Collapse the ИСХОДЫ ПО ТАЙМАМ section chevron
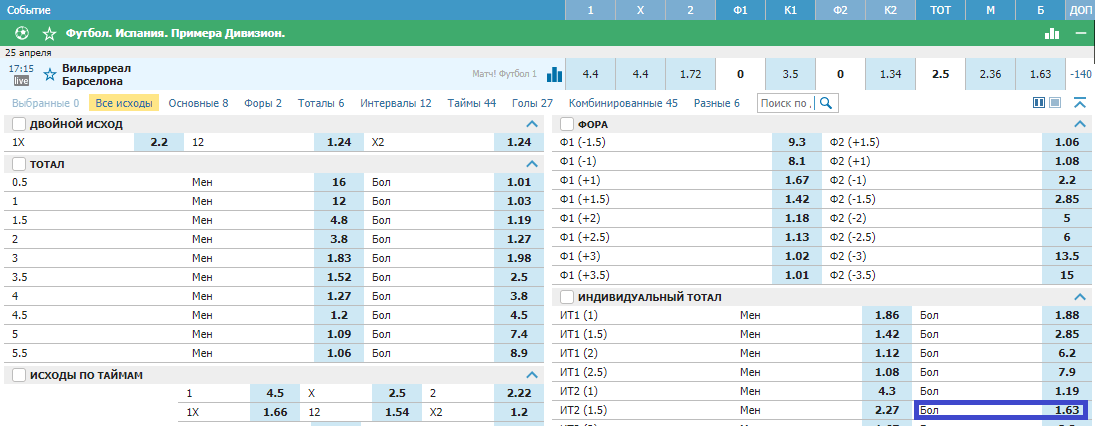 (x=531, y=375)
